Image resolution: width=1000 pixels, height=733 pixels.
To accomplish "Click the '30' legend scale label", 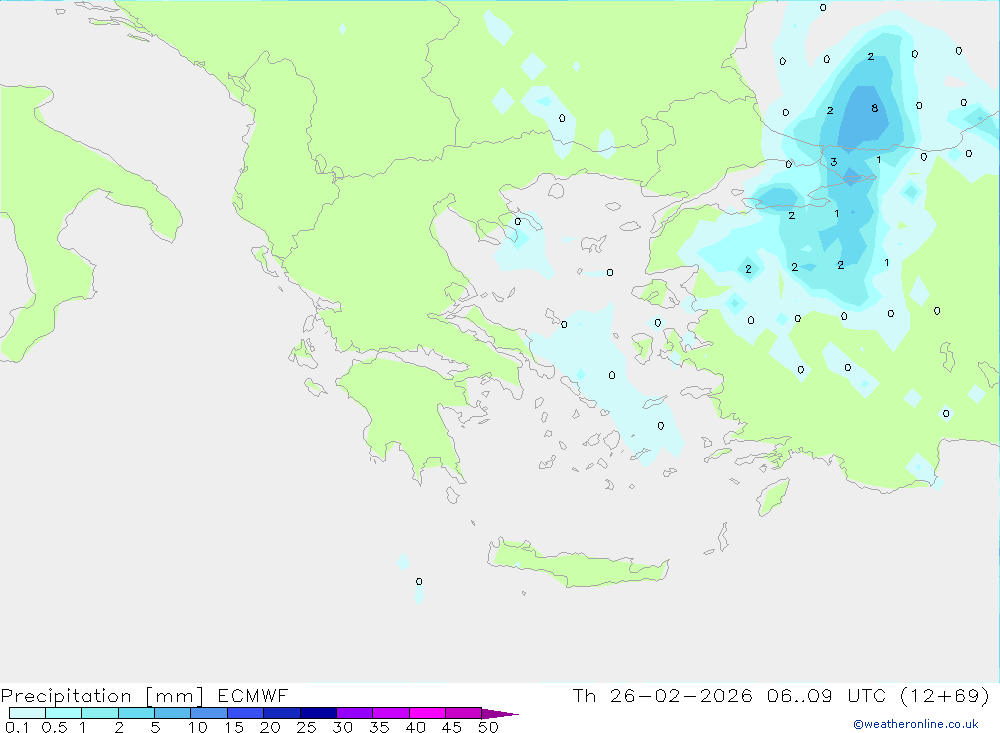I will 342,727.
